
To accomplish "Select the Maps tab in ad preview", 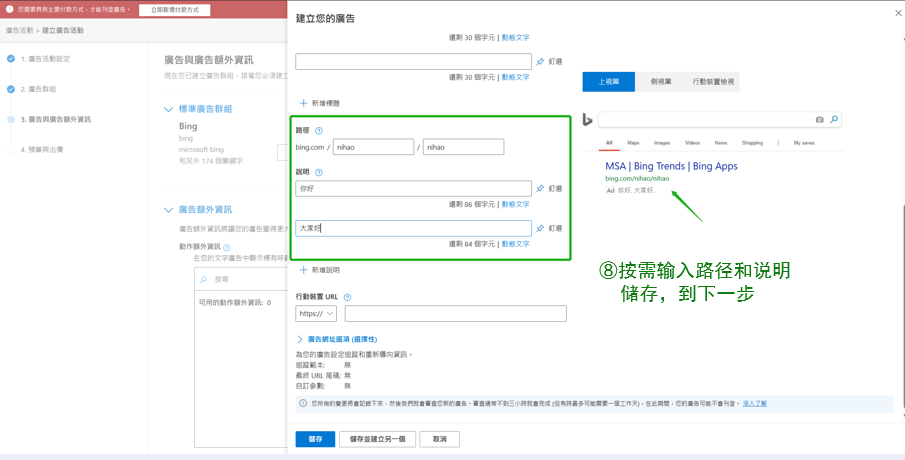I will (633, 143).
